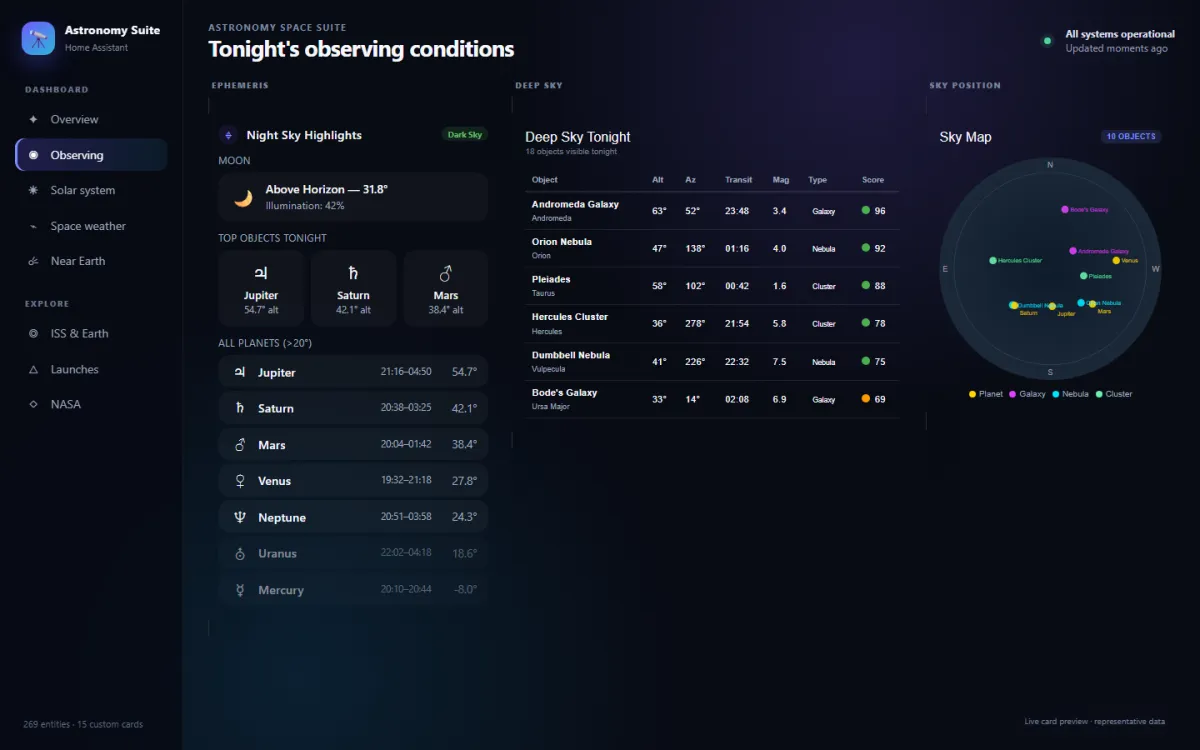The width and height of the screenshot is (1200, 750).
Task: Sort table by Mag column header
Action: pos(781,180)
